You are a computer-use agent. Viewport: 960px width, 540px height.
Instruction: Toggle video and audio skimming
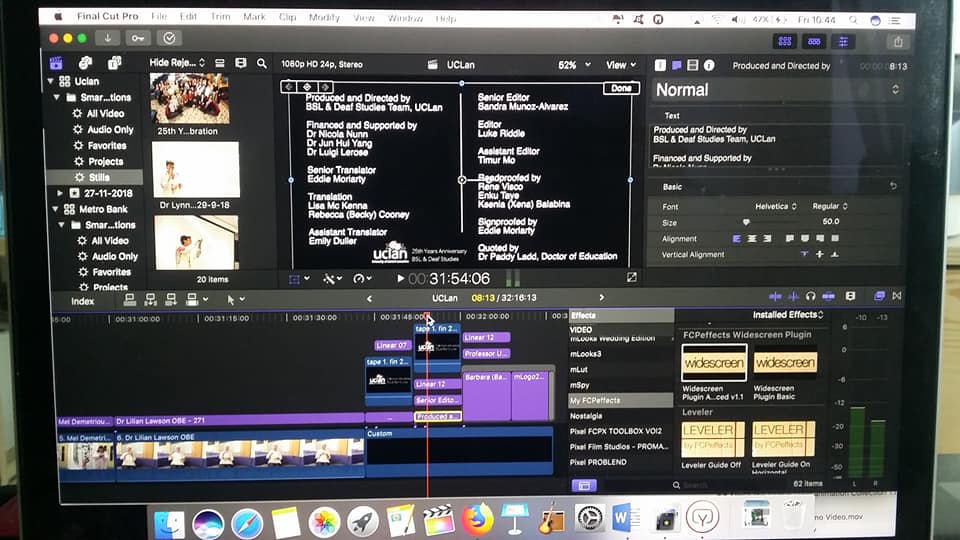click(776, 296)
